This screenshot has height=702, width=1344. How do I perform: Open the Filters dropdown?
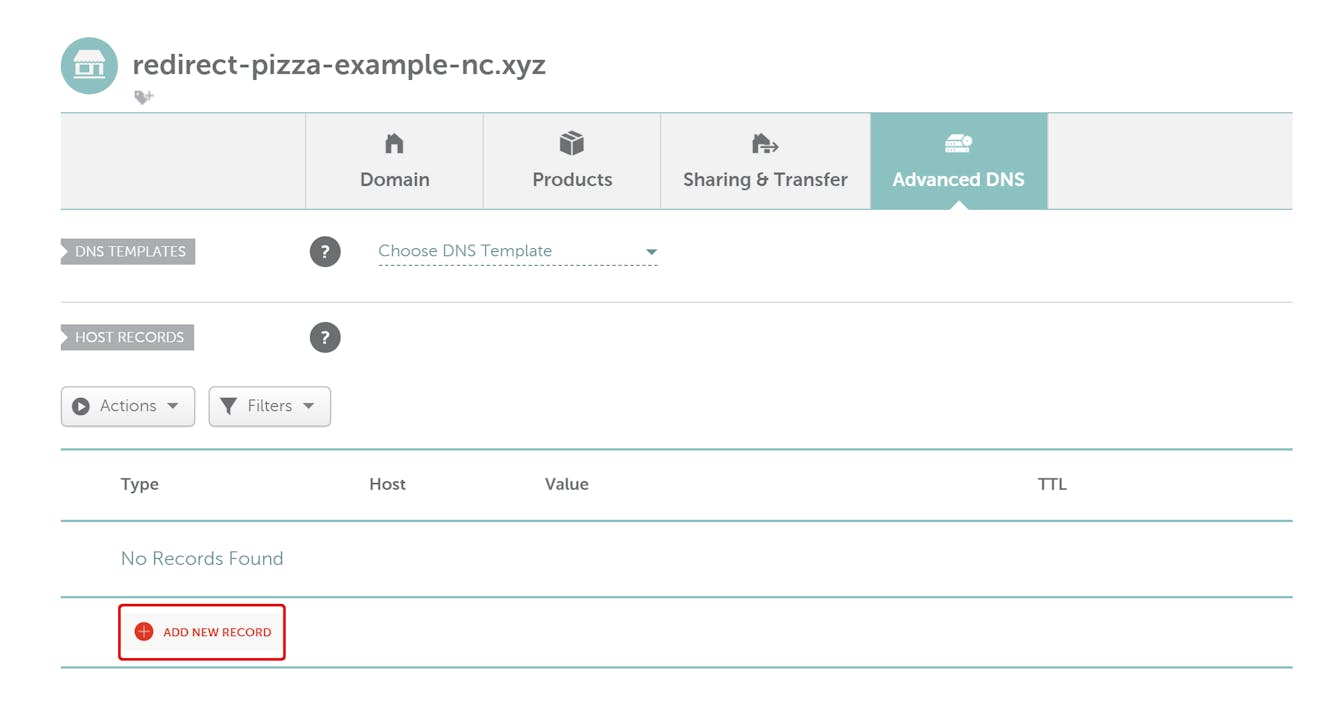269,406
